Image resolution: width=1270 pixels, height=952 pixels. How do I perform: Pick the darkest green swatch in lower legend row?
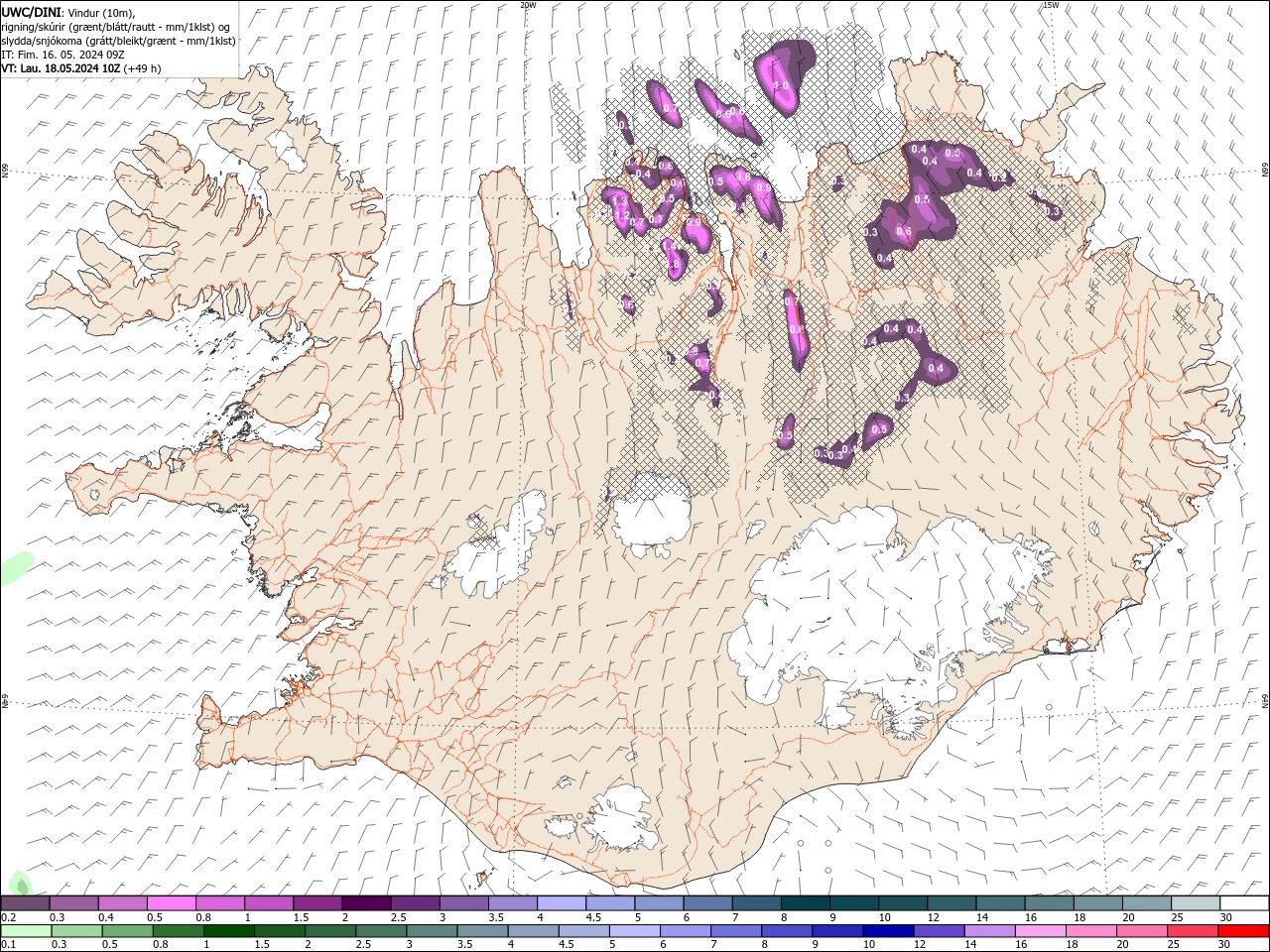click(x=228, y=931)
